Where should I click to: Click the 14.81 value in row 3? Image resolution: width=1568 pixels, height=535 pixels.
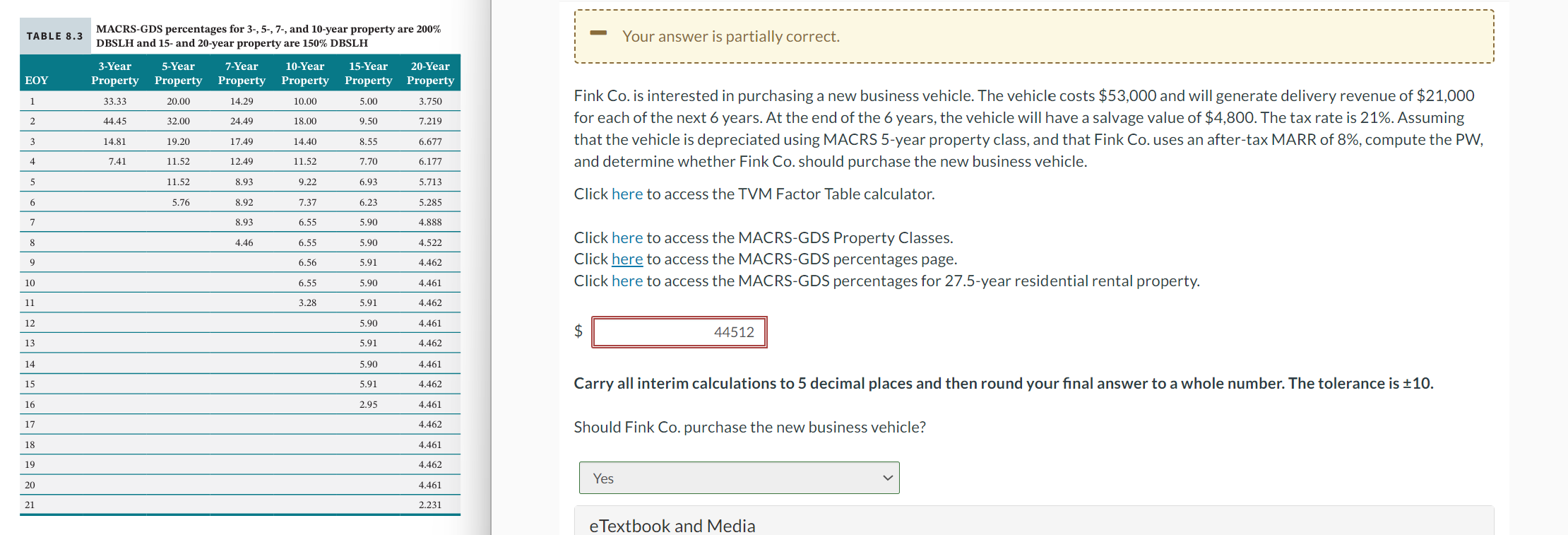(x=115, y=141)
